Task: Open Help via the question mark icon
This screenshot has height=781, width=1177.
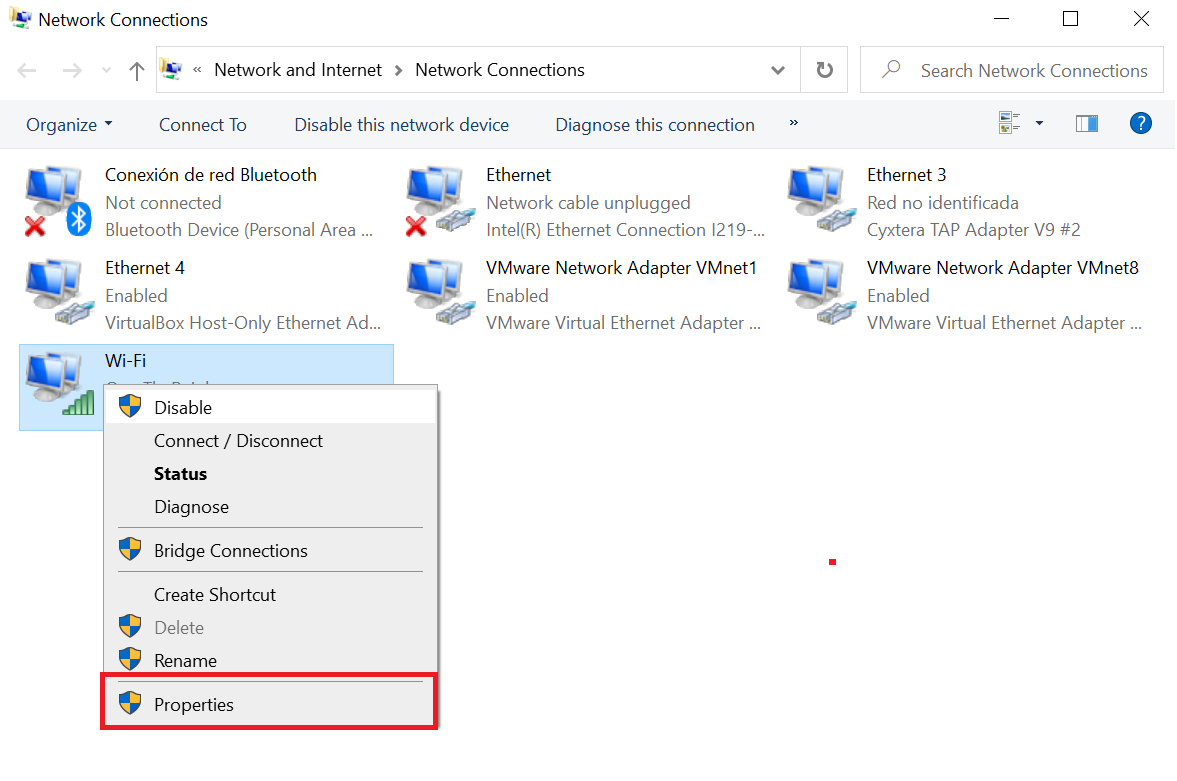Action: pyautogui.click(x=1141, y=123)
